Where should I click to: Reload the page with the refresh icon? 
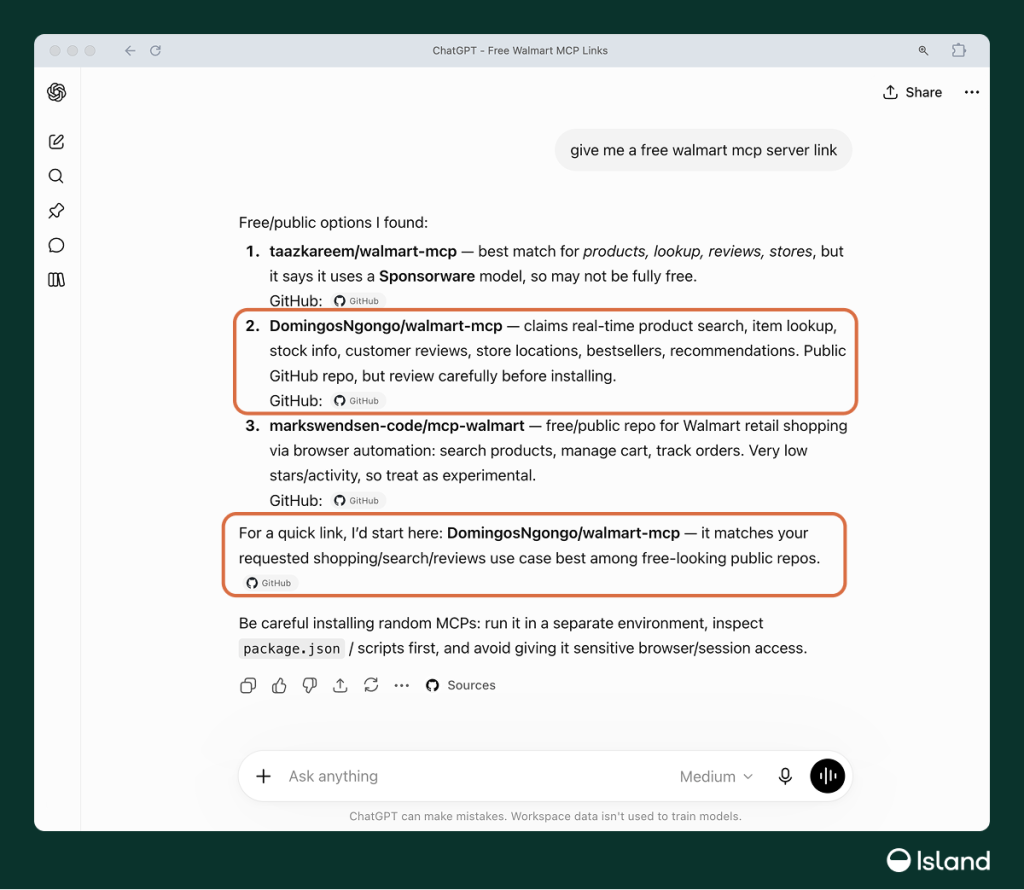(x=155, y=50)
